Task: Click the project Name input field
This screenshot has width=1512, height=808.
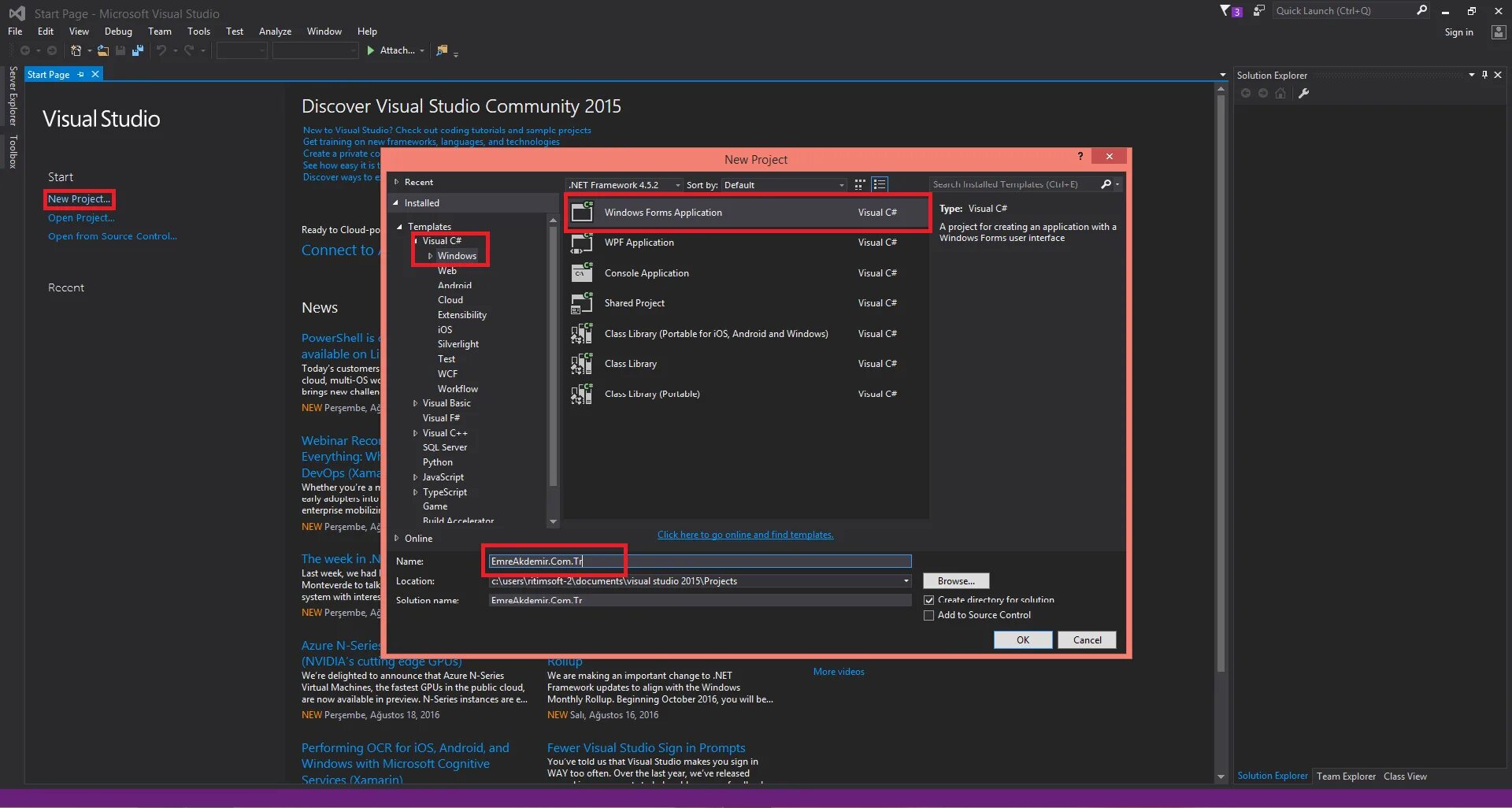Action: (700, 562)
